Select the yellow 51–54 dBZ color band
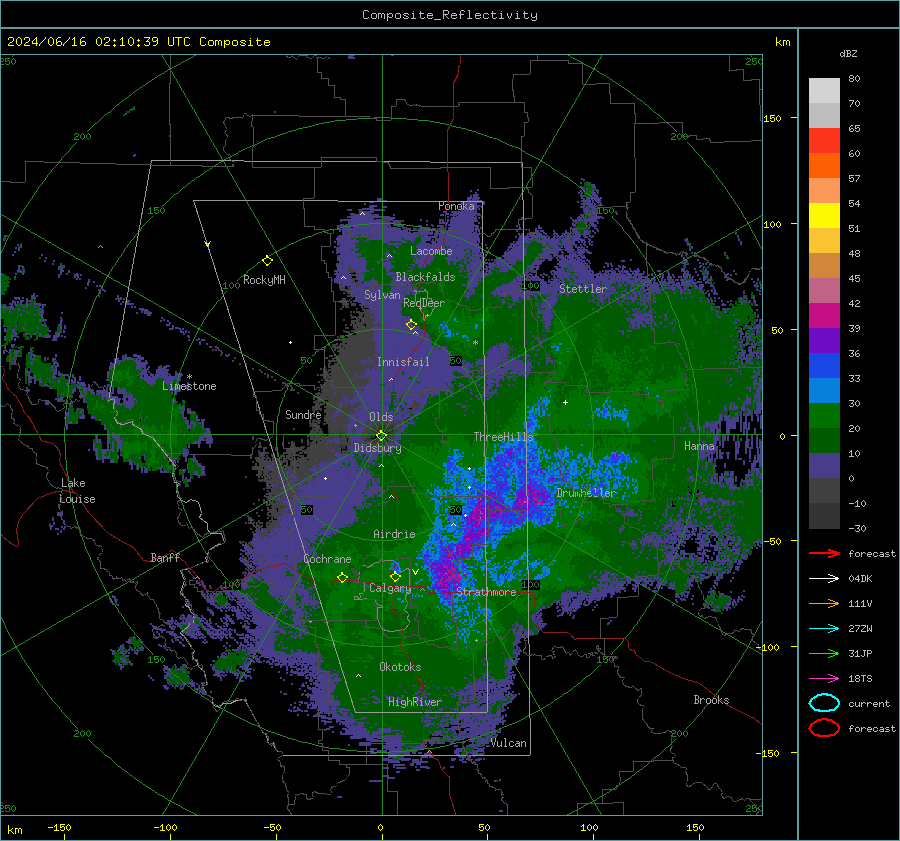This screenshot has width=900, height=841. (824, 216)
